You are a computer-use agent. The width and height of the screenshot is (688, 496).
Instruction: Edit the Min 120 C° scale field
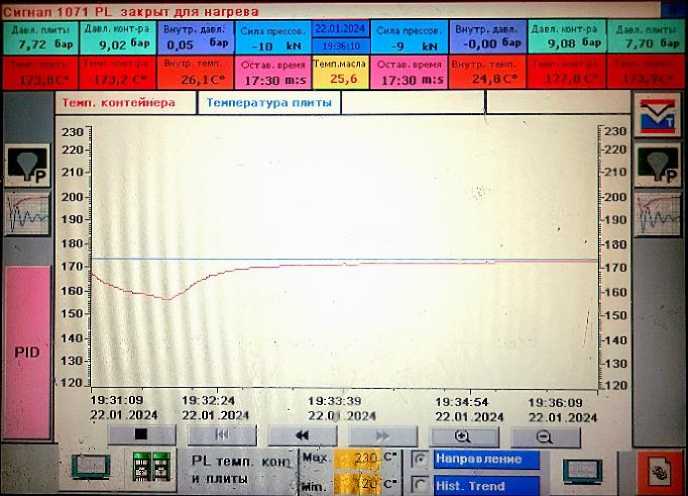coord(358,484)
